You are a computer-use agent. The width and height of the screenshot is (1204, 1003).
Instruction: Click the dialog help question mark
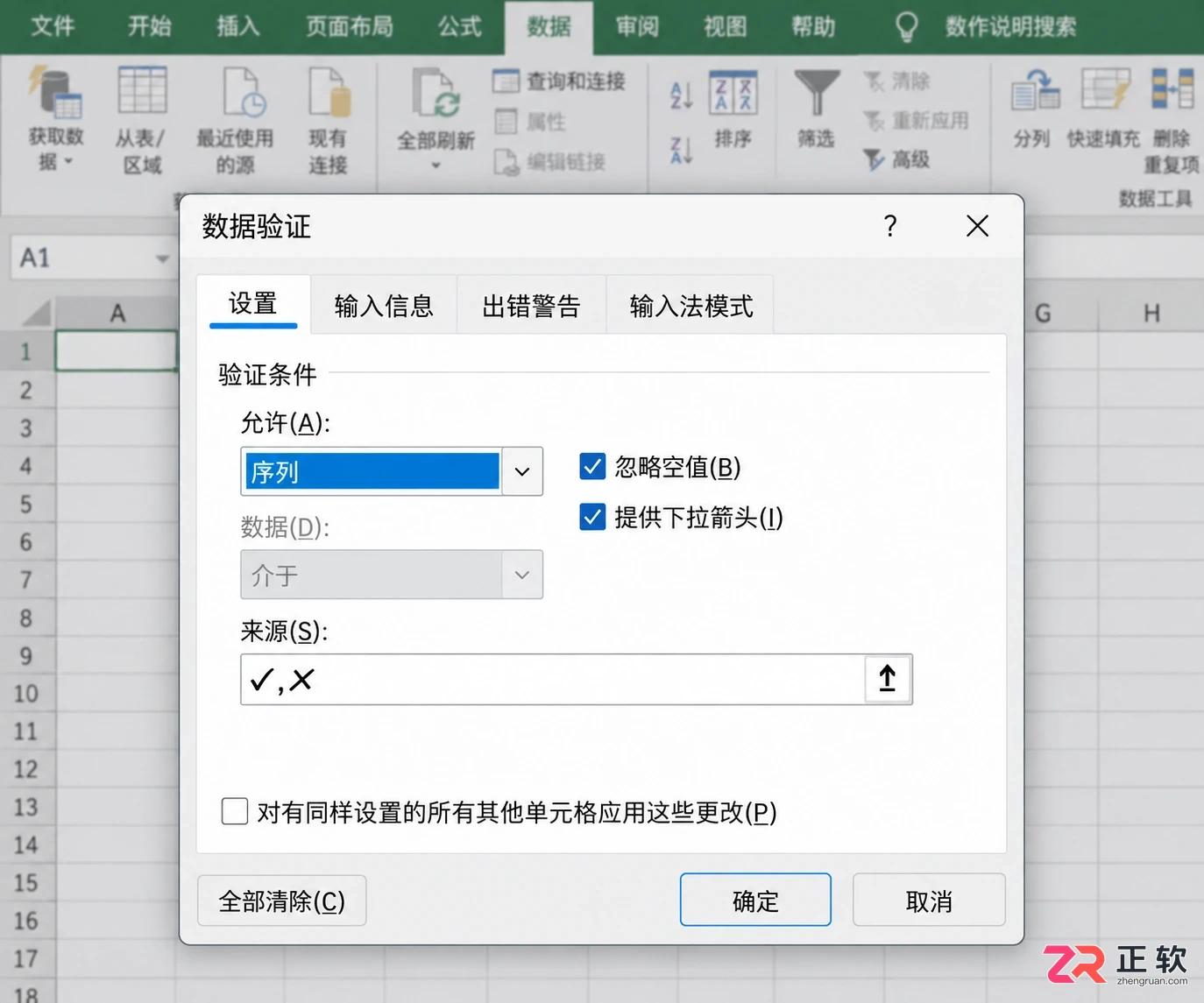click(x=890, y=226)
